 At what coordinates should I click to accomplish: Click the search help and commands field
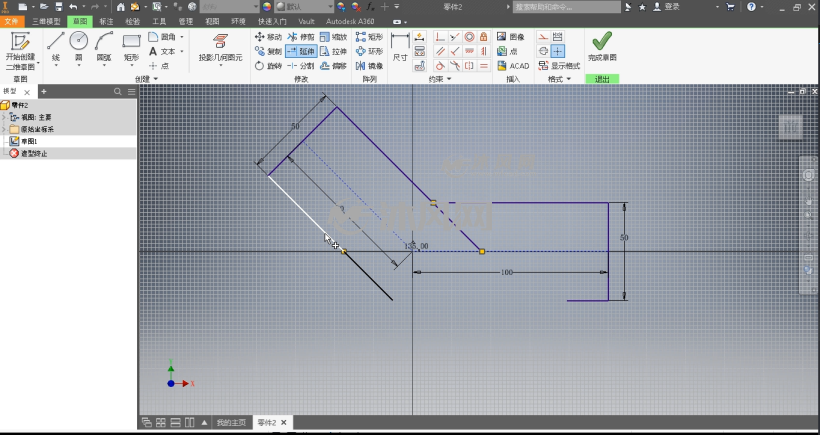[x=566, y=7]
